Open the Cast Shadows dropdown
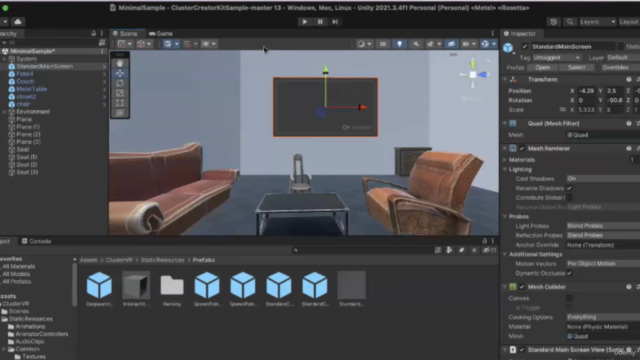The image size is (640, 360). point(603,178)
